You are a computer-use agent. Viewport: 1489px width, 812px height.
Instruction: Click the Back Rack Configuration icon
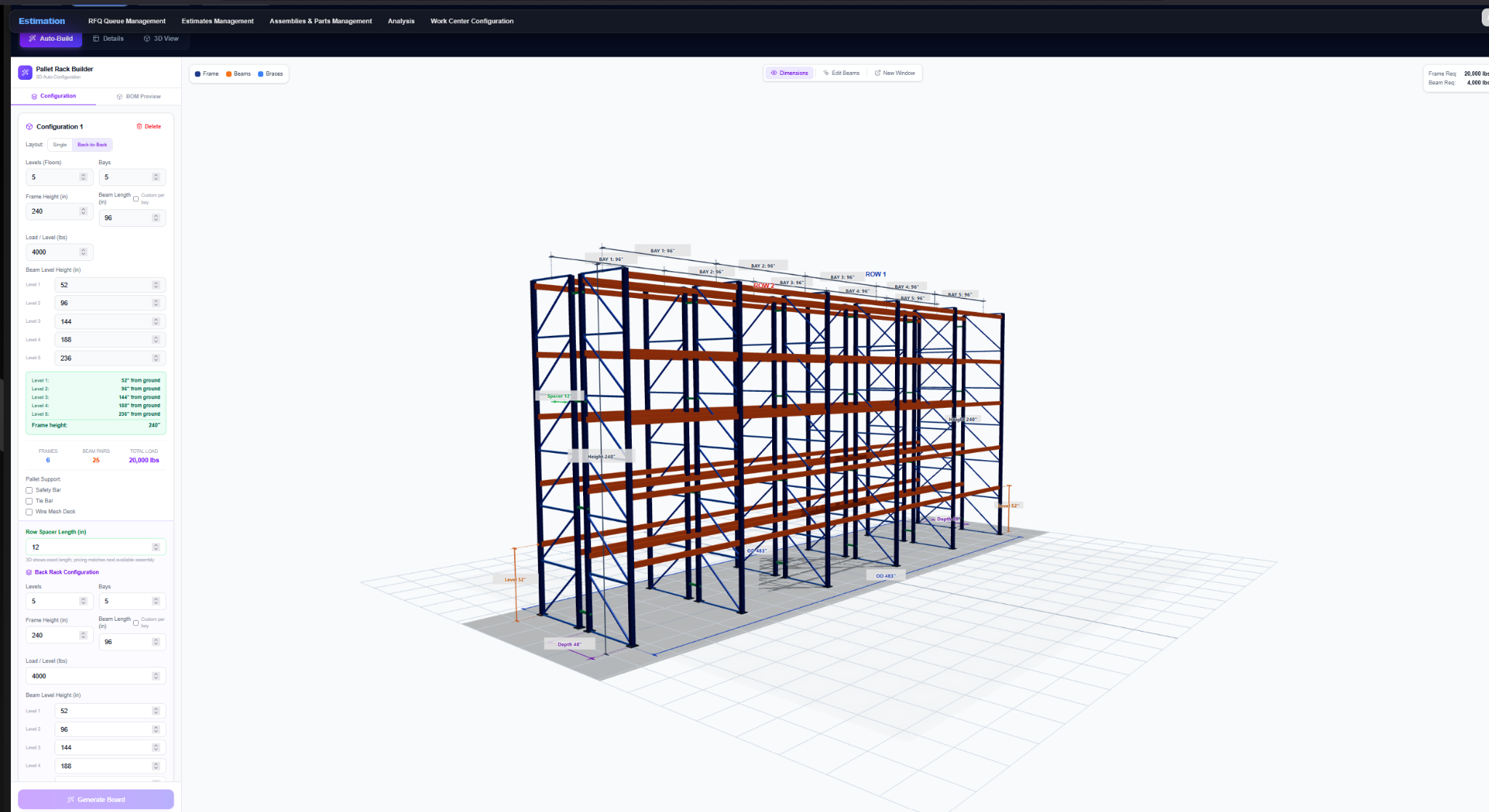(29, 572)
